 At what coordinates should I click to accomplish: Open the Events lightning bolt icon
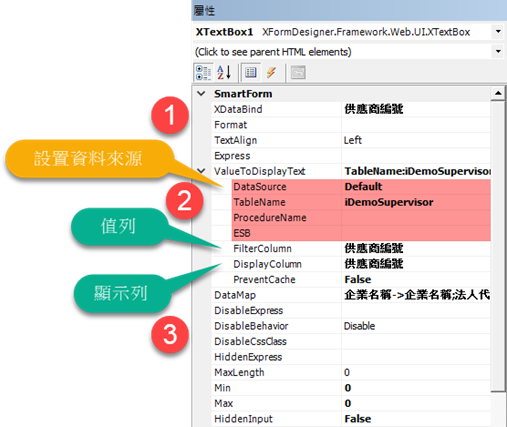pyautogui.click(x=272, y=72)
